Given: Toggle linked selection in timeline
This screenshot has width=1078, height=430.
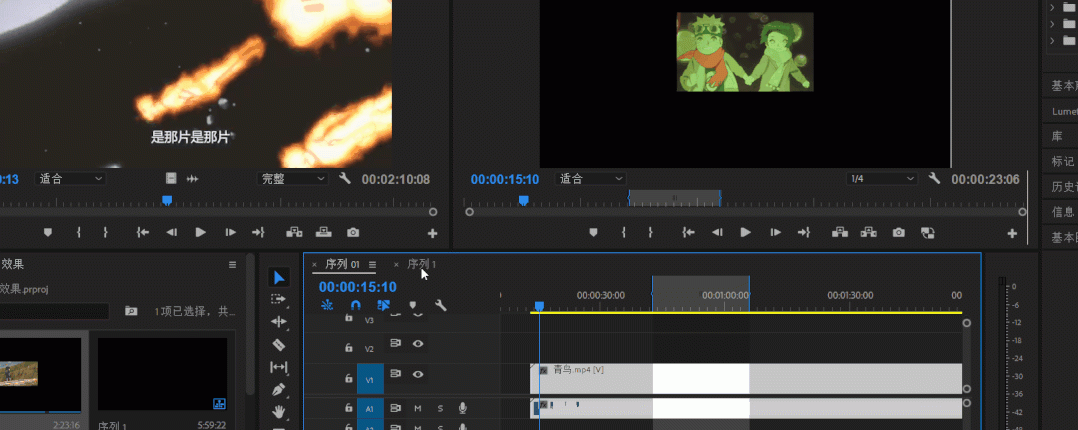Looking at the screenshot, I should [x=384, y=305].
